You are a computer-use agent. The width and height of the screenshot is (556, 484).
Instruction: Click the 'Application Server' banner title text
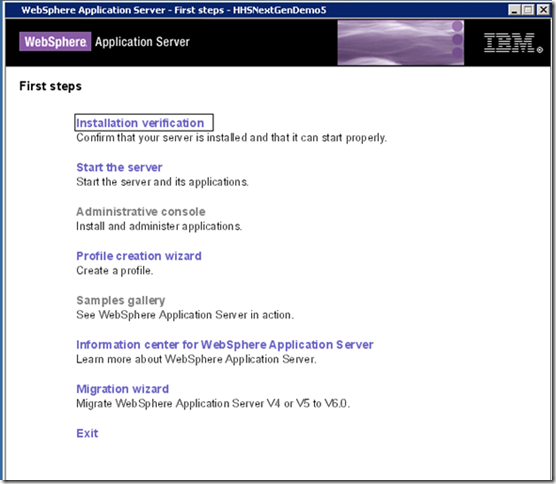point(142,42)
